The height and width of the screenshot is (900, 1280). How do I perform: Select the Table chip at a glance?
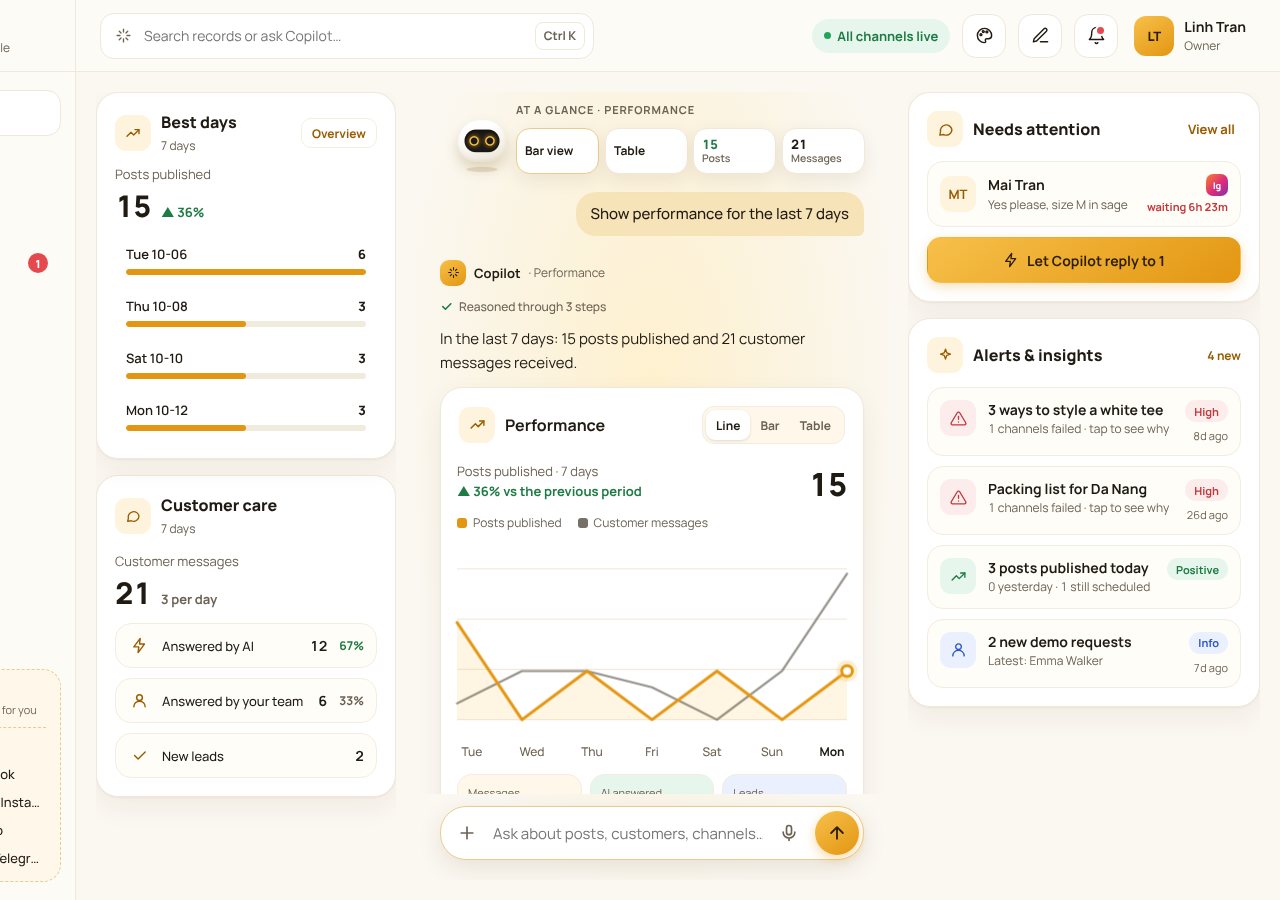coord(646,151)
